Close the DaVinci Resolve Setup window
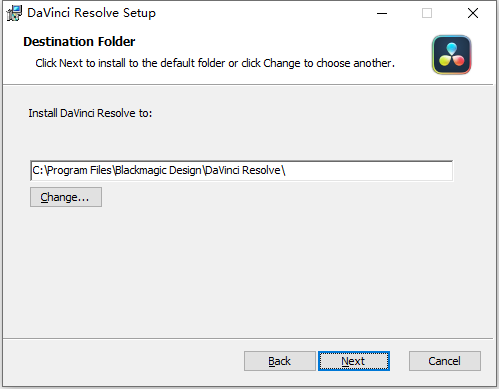499x389 pixels. [473, 13]
